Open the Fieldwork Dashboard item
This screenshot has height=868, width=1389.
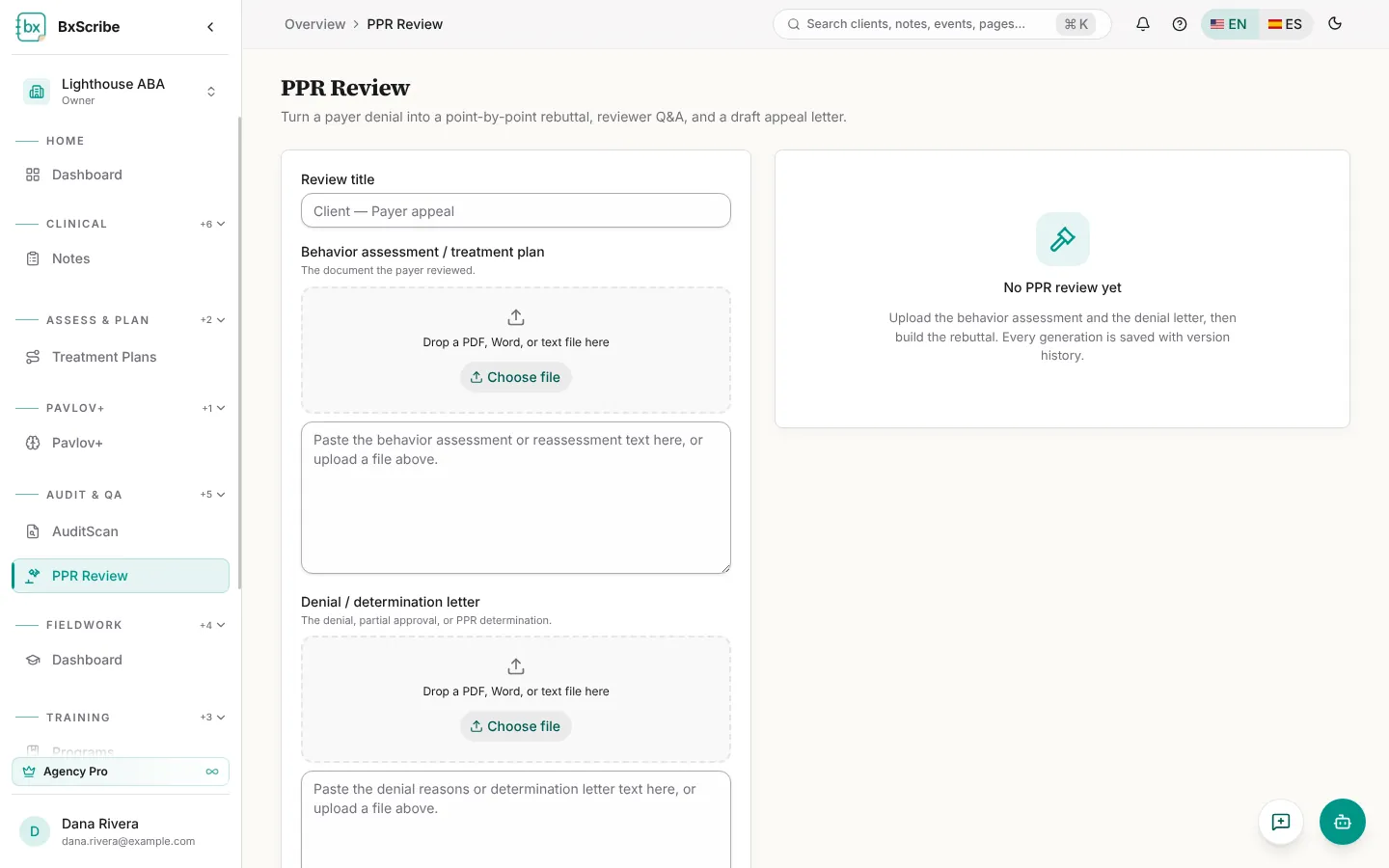coord(121,660)
